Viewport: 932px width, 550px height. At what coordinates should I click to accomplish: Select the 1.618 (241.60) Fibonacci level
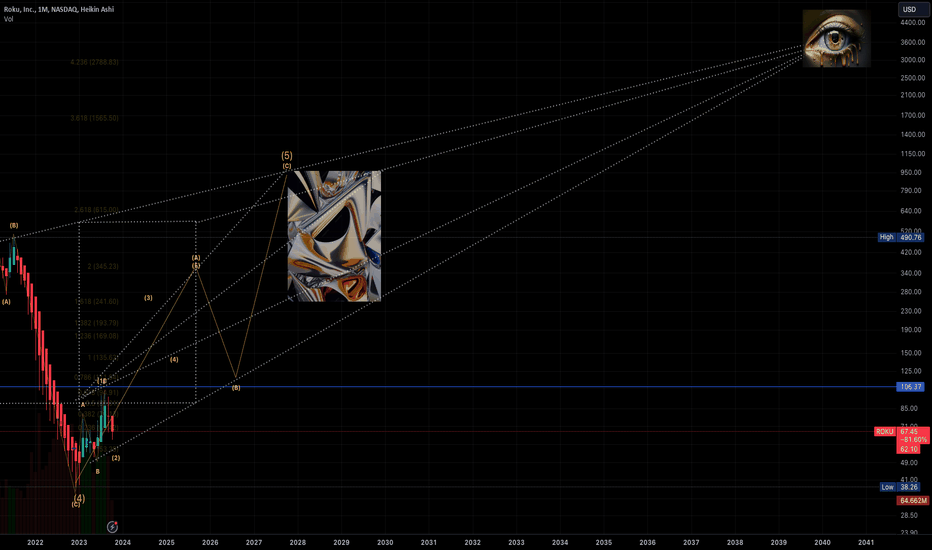click(x=96, y=301)
